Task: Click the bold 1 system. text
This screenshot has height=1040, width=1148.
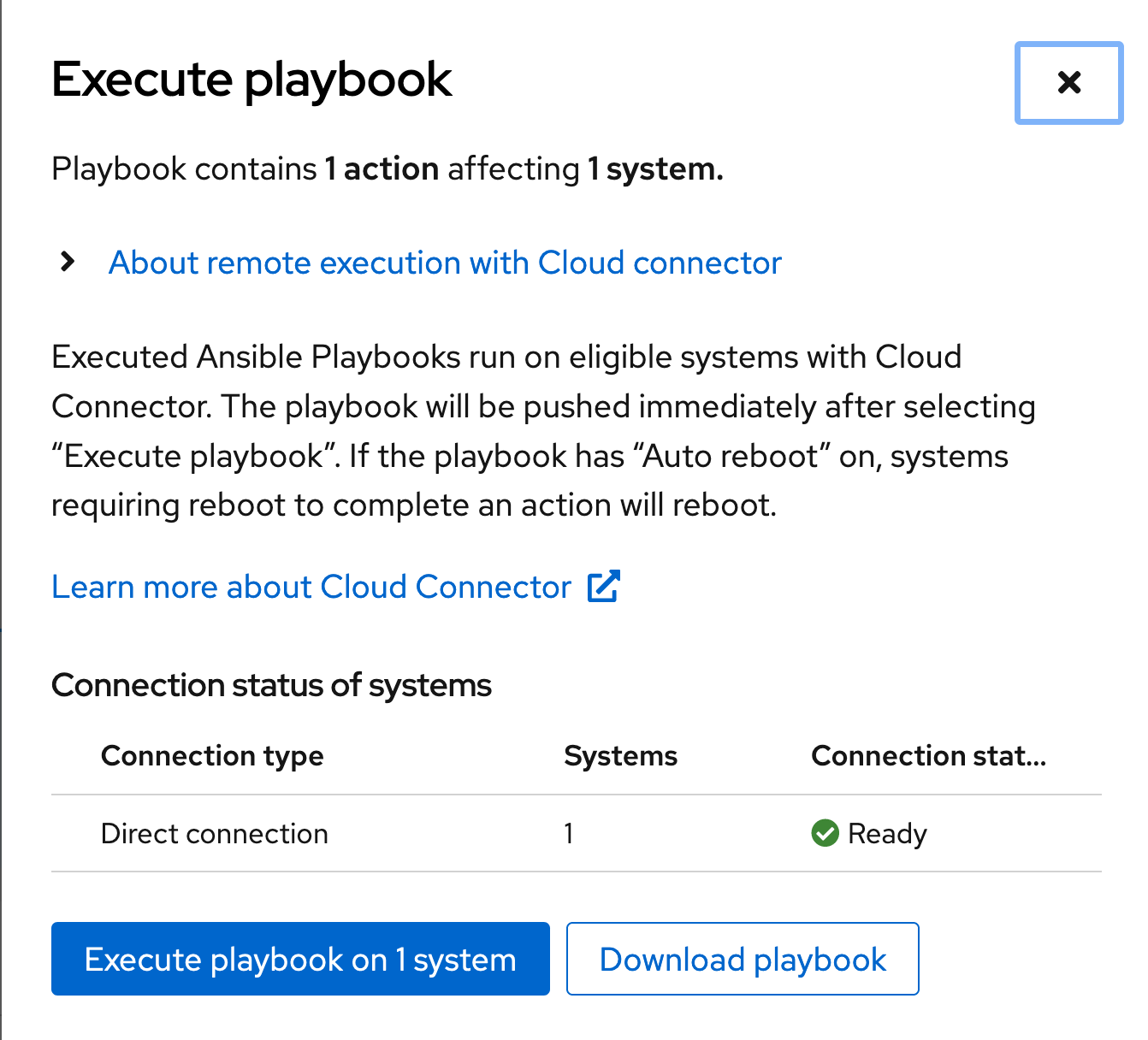Action: click(655, 169)
